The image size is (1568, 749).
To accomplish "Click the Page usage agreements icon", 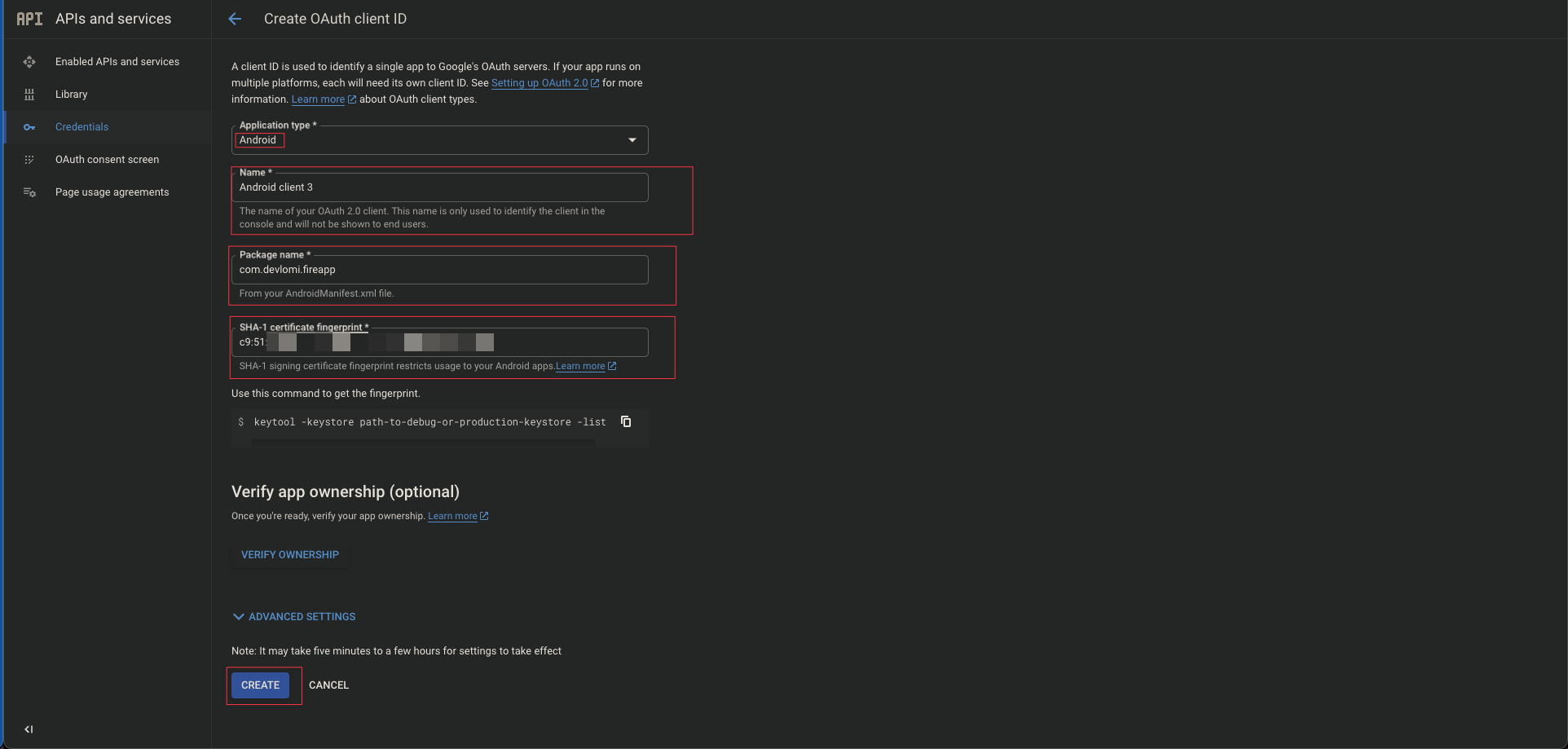I will [29, 192].
